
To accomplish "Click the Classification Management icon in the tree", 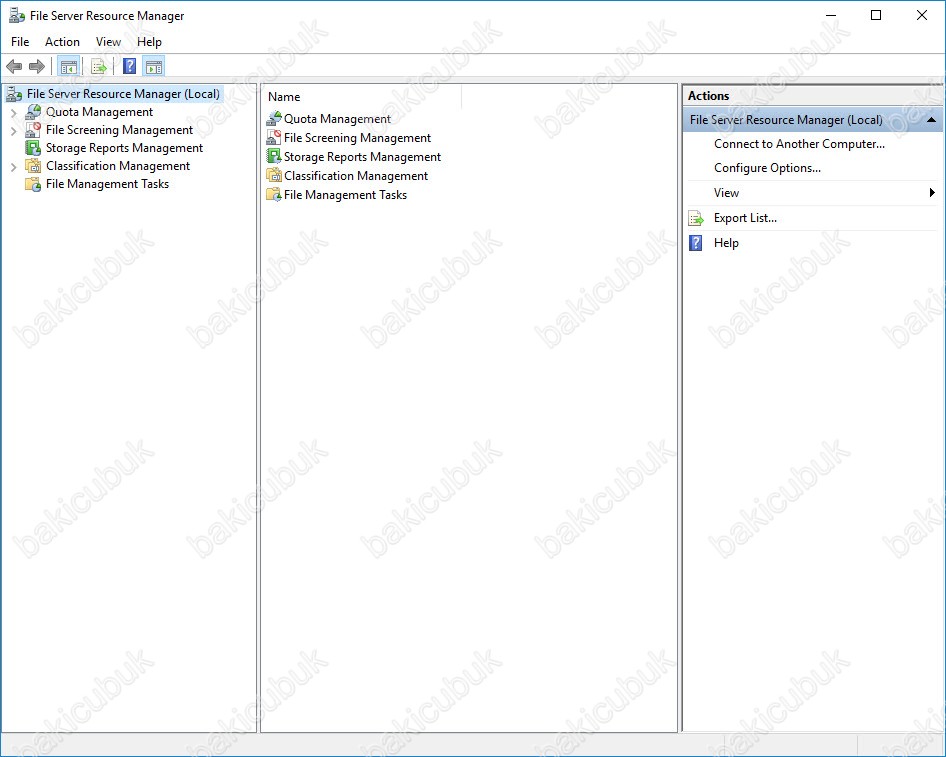I will (x=33, y=166).
